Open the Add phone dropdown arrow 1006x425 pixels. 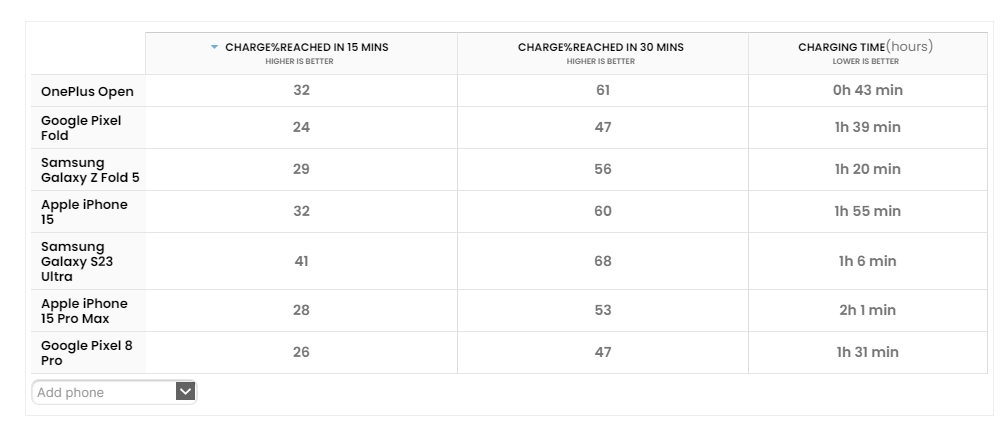click(185, 392)
